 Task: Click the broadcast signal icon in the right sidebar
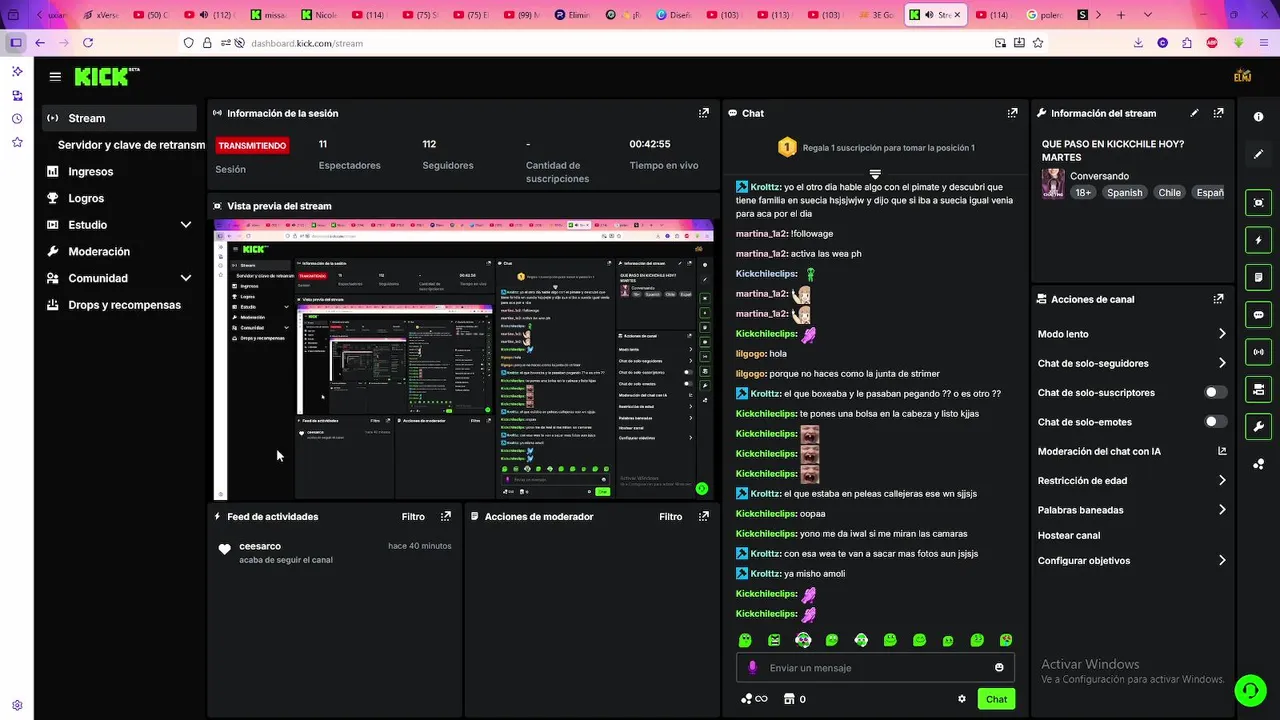pos(1259,352)
